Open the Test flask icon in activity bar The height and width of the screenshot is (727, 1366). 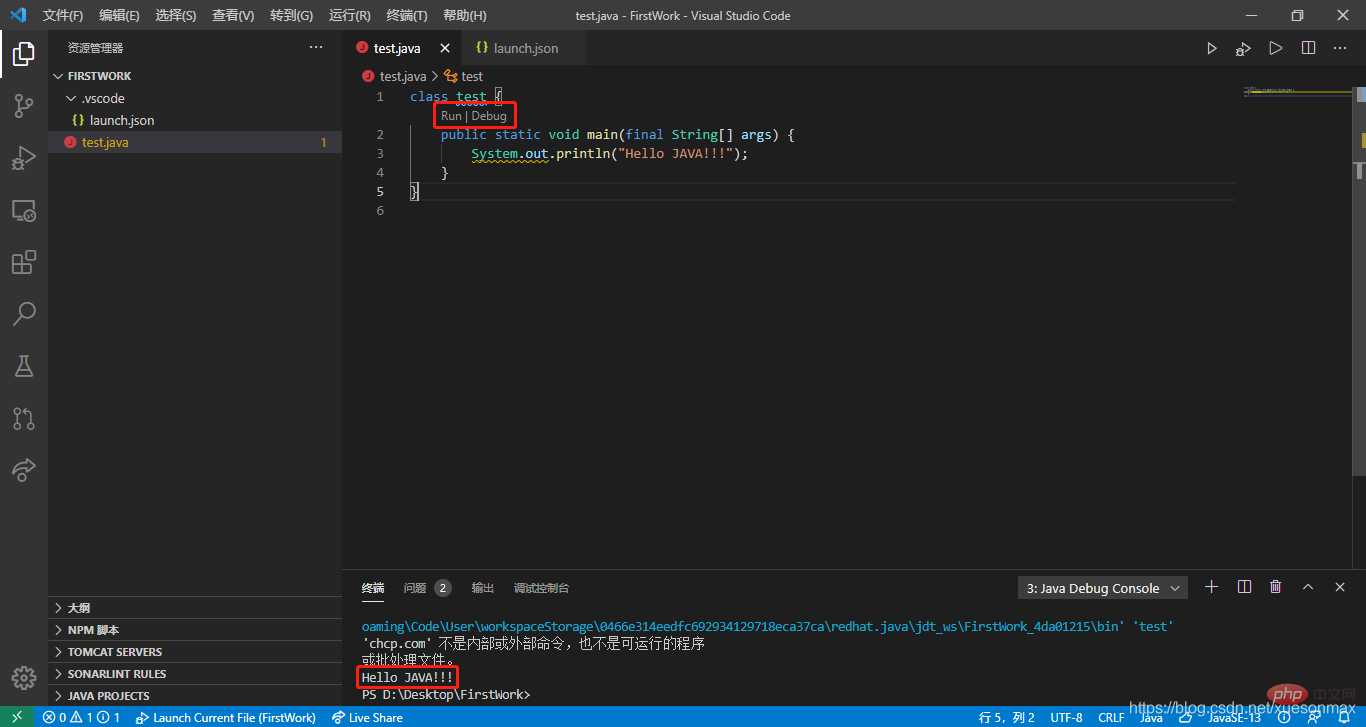(24, 366)
